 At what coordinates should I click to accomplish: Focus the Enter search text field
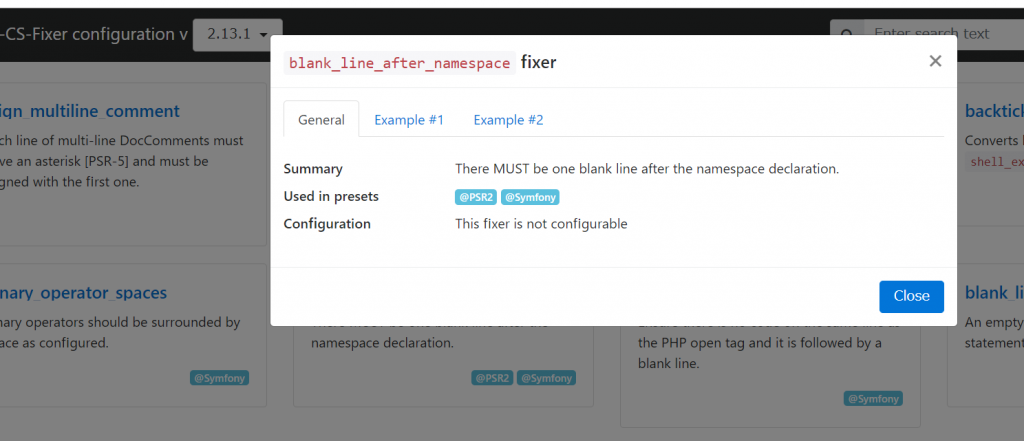940,34
